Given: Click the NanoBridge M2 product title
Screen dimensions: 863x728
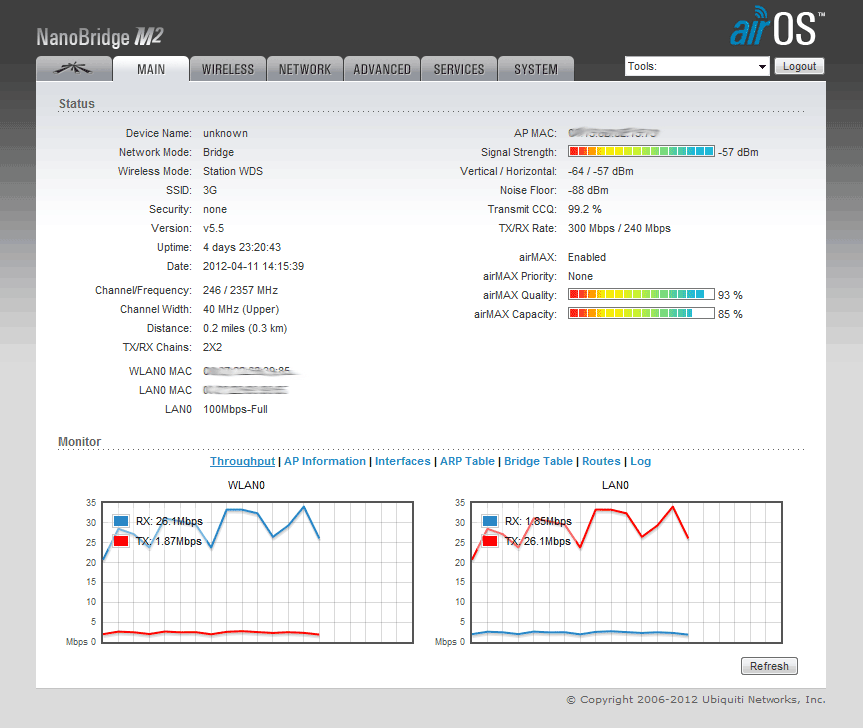Looking at the screenshot, I should coord(100,37).
